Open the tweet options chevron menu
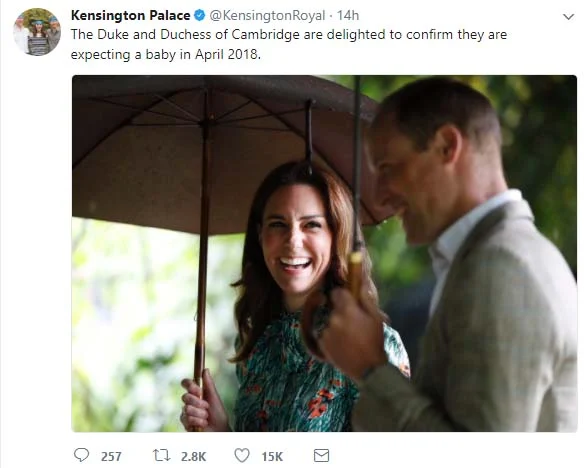The width and height of the screenshot is (584, 468). [568, 17]
